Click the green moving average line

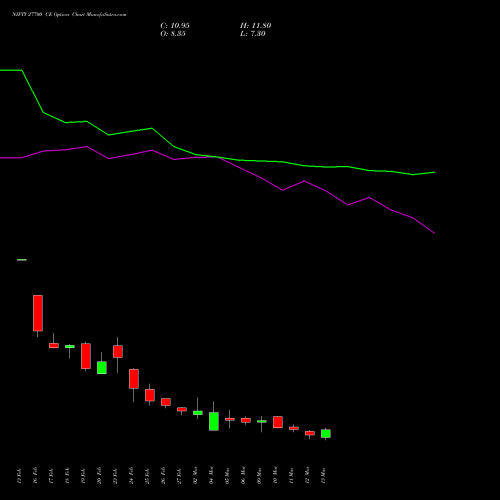[x=217, y=157]
